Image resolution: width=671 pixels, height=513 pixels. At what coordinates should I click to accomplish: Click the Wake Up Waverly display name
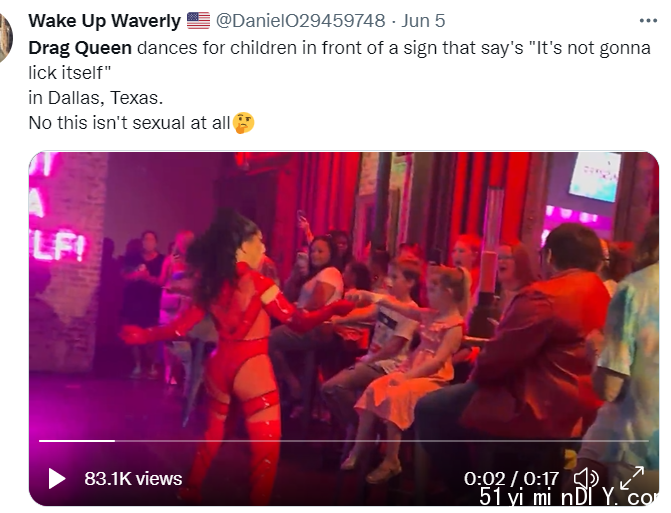pos(104,21)
